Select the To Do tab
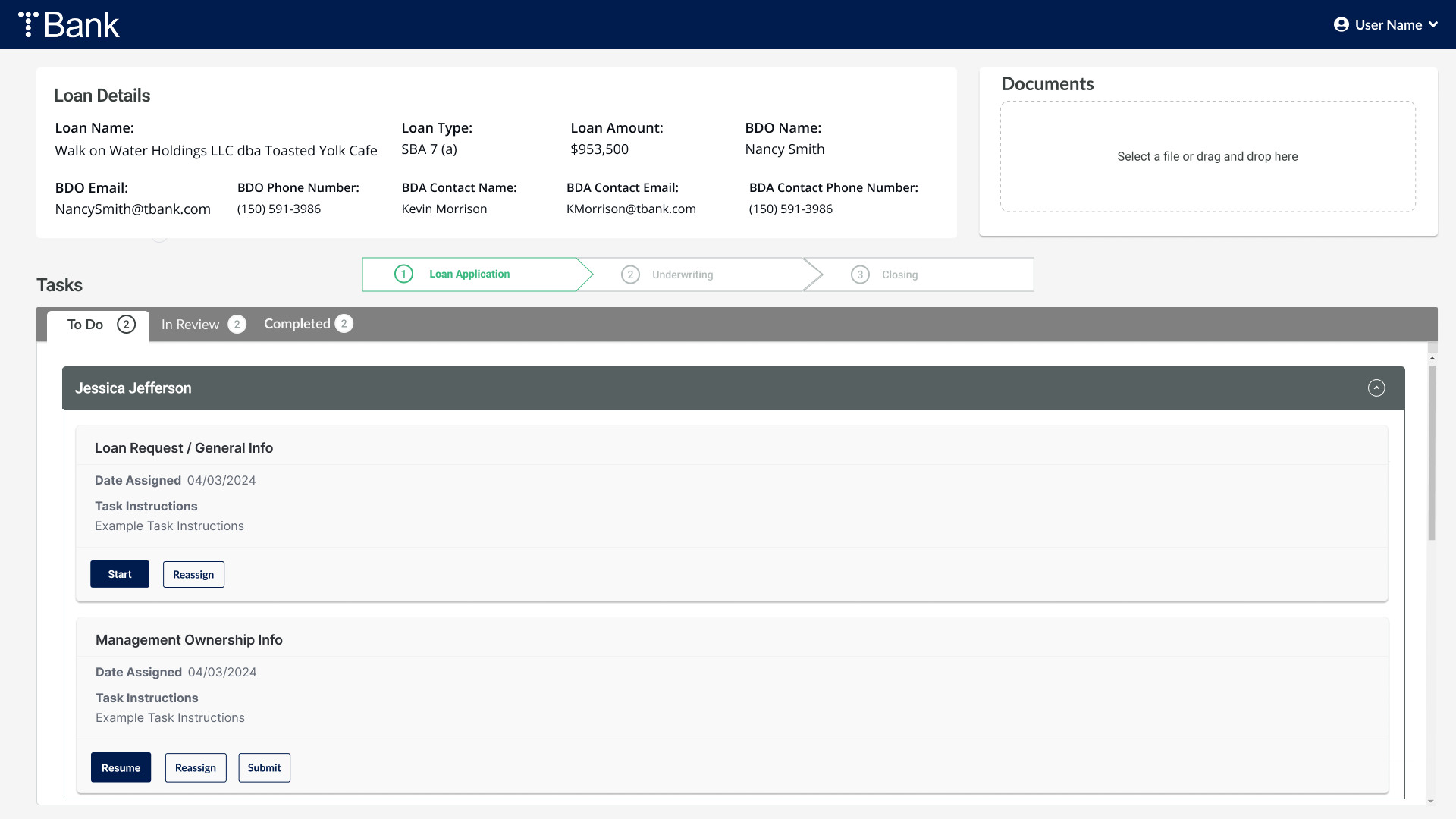Viewport: 1456px width, 819px height. click(x=85, y=325)
